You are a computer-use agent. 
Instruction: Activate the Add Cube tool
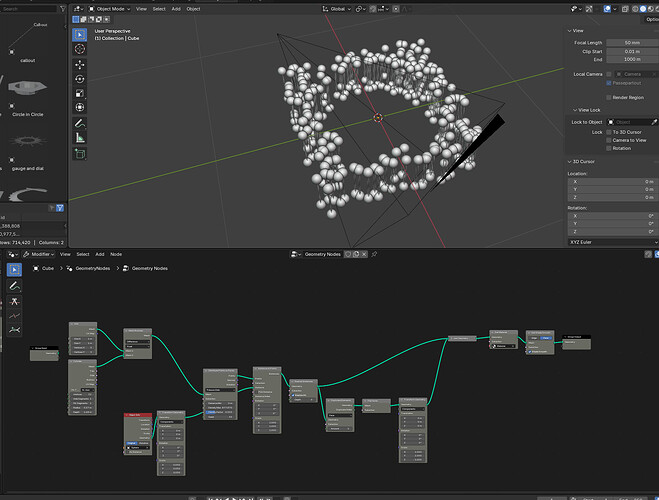pos(79,153)
